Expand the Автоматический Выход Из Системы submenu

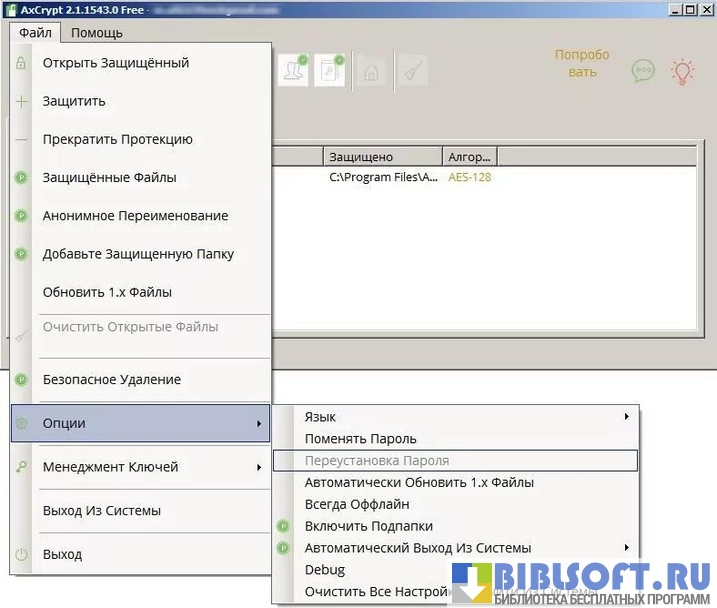626,547
